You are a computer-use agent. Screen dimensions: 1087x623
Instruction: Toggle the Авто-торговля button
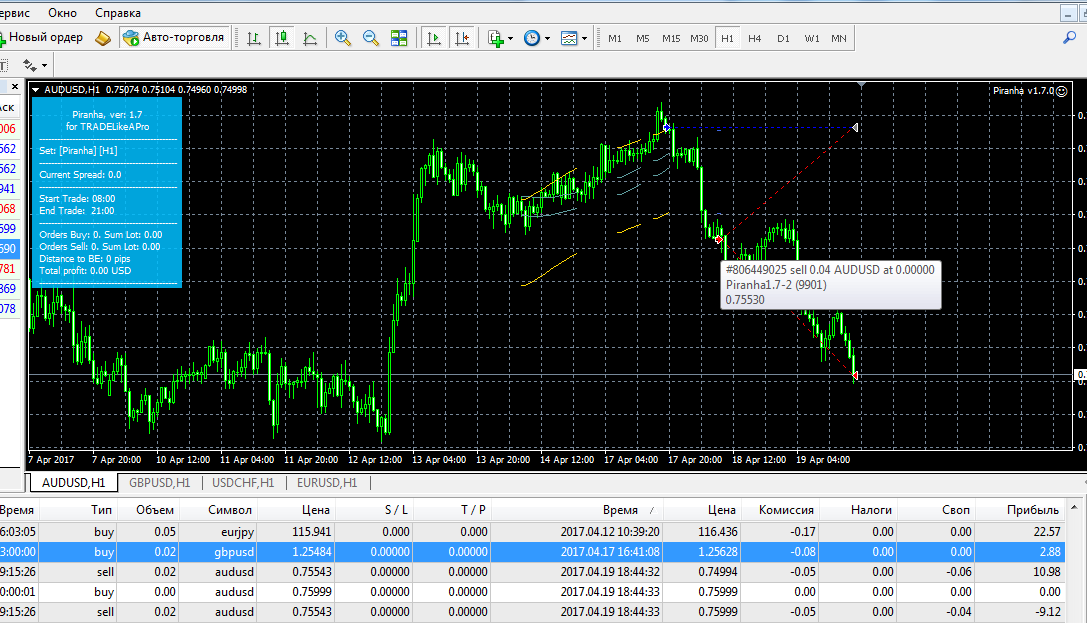(x=174, y=37)
